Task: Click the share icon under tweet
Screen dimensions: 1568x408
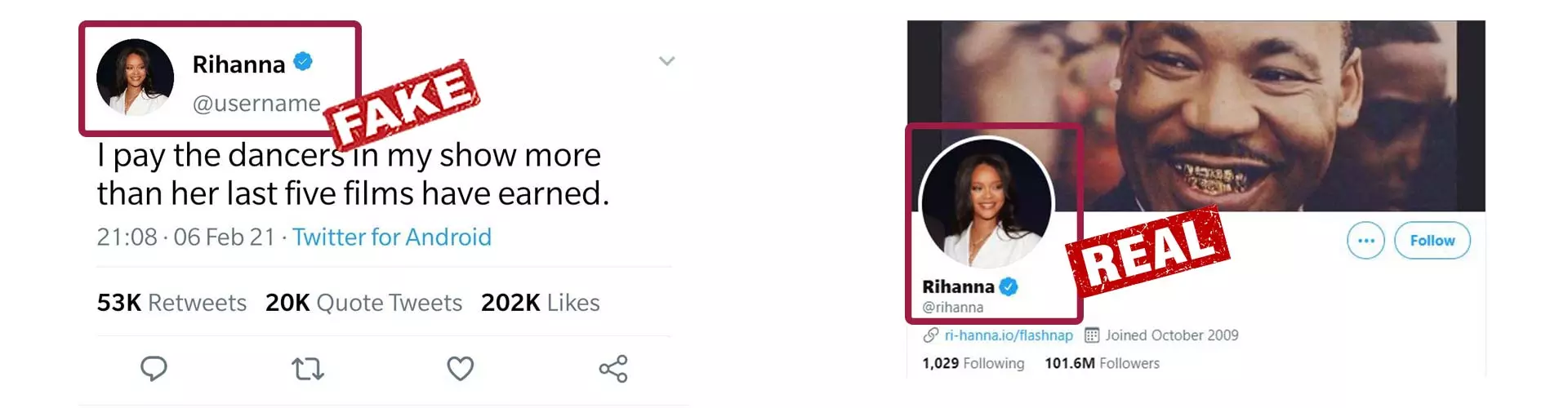Action: click(x=613, y=369)
